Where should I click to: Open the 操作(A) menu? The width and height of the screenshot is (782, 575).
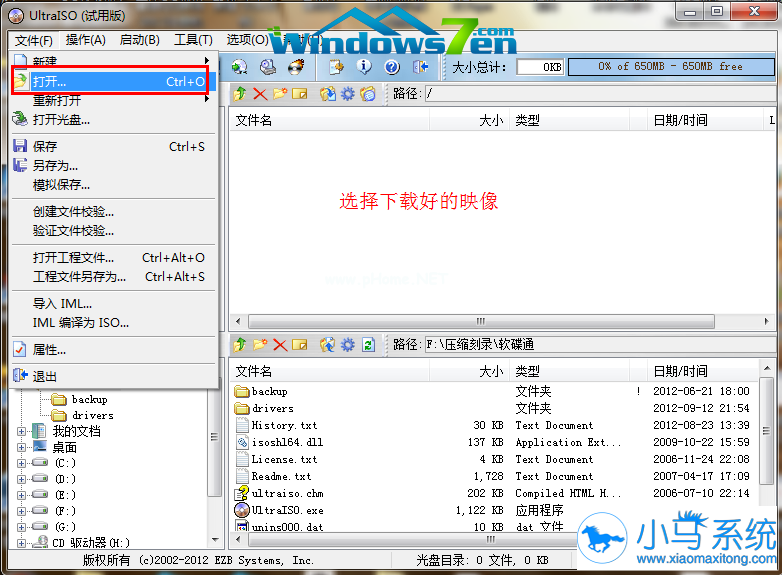[x=86, y=40]
